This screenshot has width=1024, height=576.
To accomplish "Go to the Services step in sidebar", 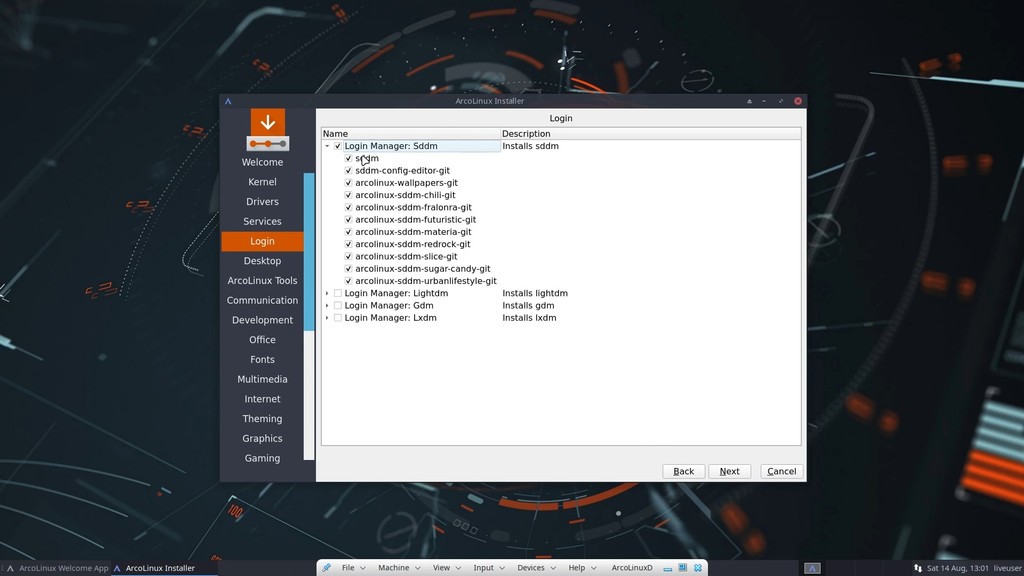I will coord(263,221).
